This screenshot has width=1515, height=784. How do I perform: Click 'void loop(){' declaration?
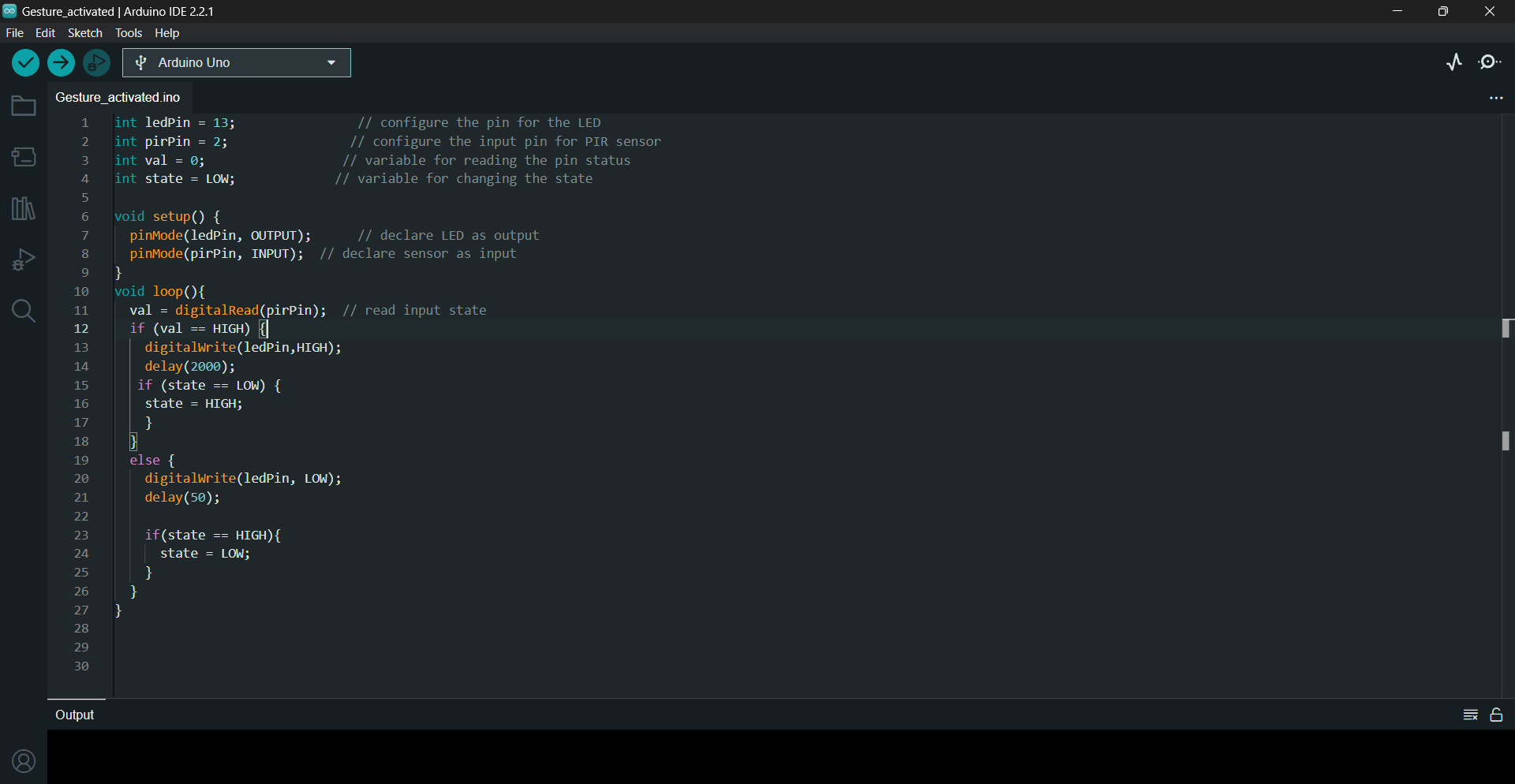pos(160,292)
